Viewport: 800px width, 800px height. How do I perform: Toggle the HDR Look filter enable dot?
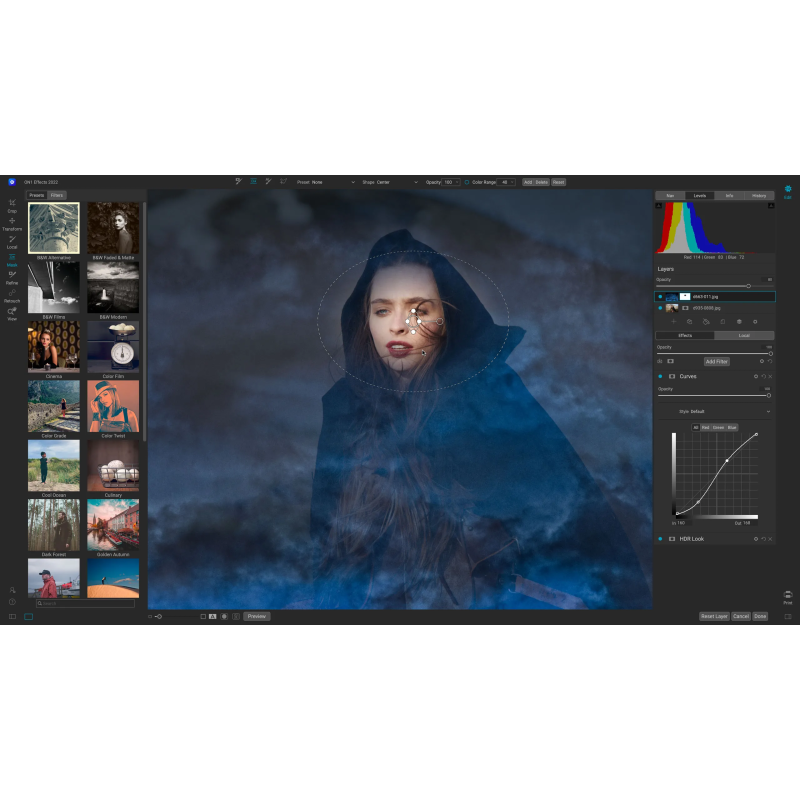(x=660, y=539)
